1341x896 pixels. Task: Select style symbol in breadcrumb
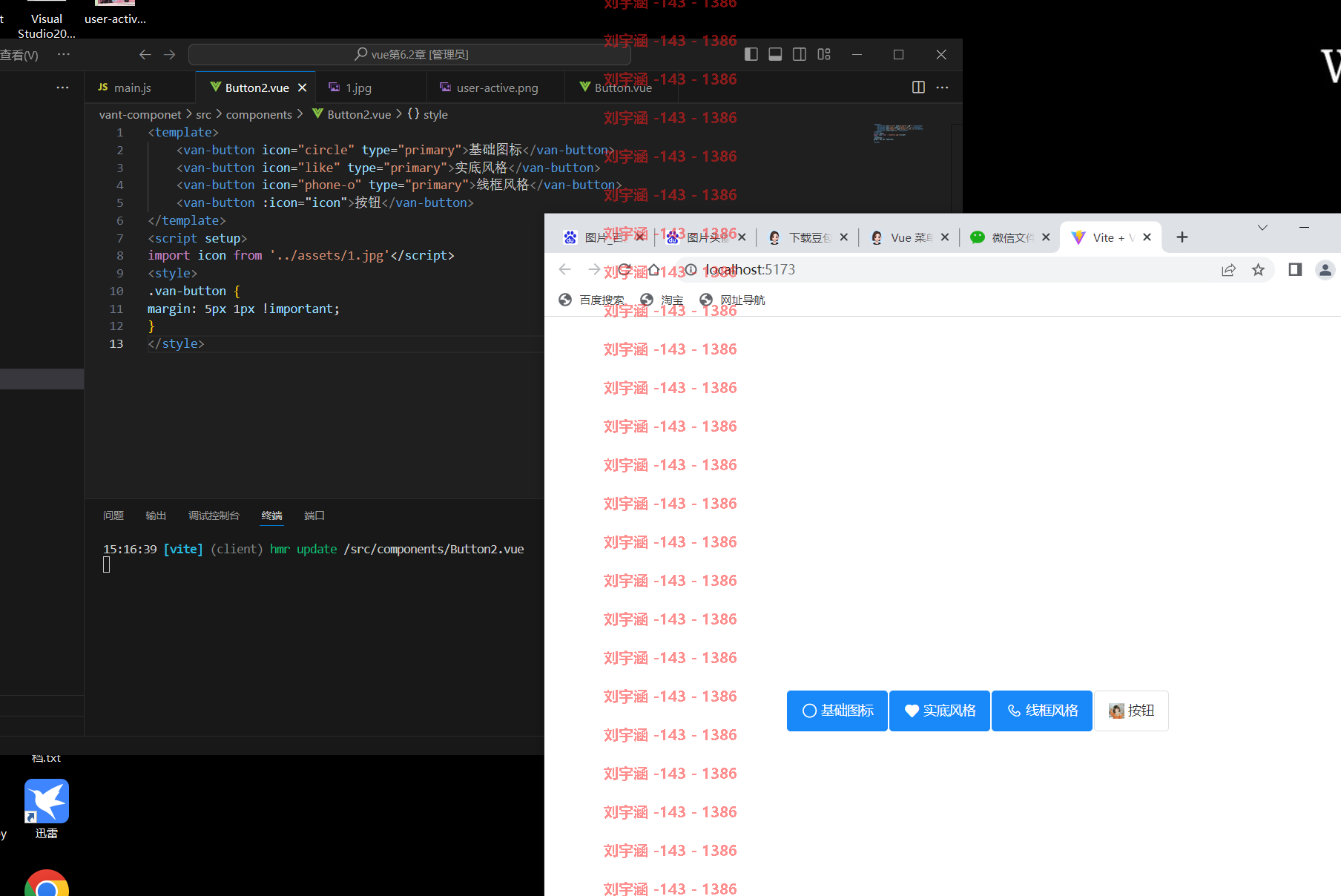click(x=428, y=114)
